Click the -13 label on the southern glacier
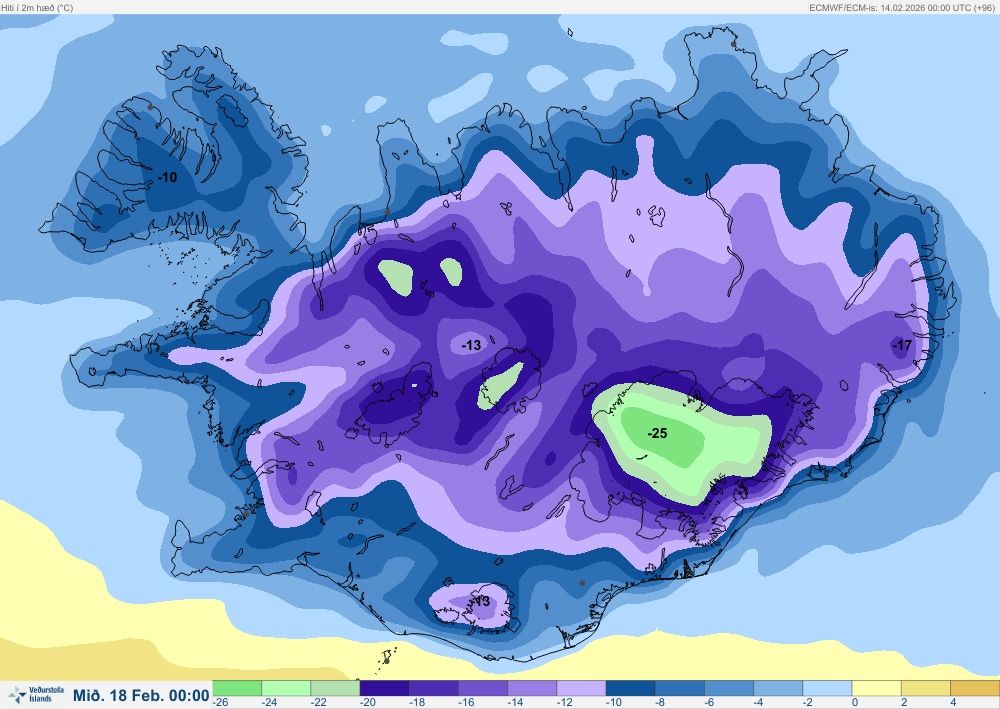This screenshot has height=709, width=1000. (x=480, y=601)
